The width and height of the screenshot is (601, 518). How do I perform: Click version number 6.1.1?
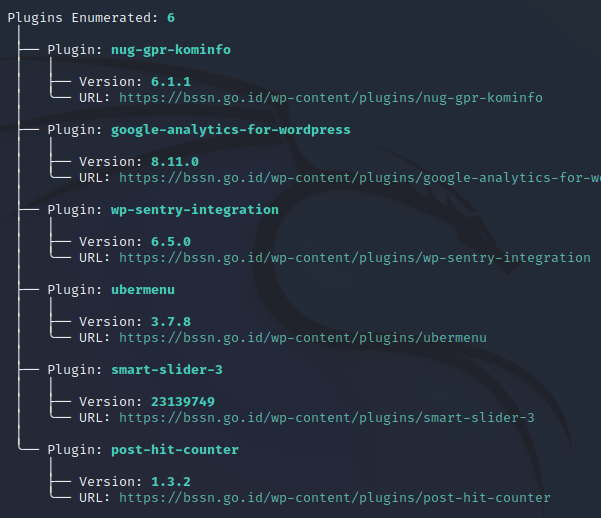[171, 82]
